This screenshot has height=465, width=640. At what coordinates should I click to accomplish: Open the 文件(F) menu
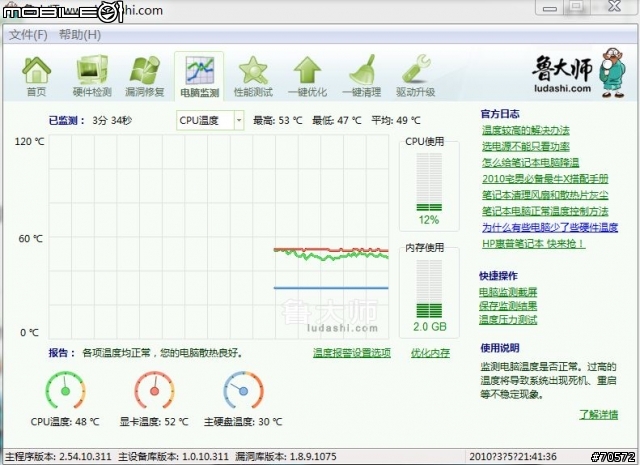point(28,35)
